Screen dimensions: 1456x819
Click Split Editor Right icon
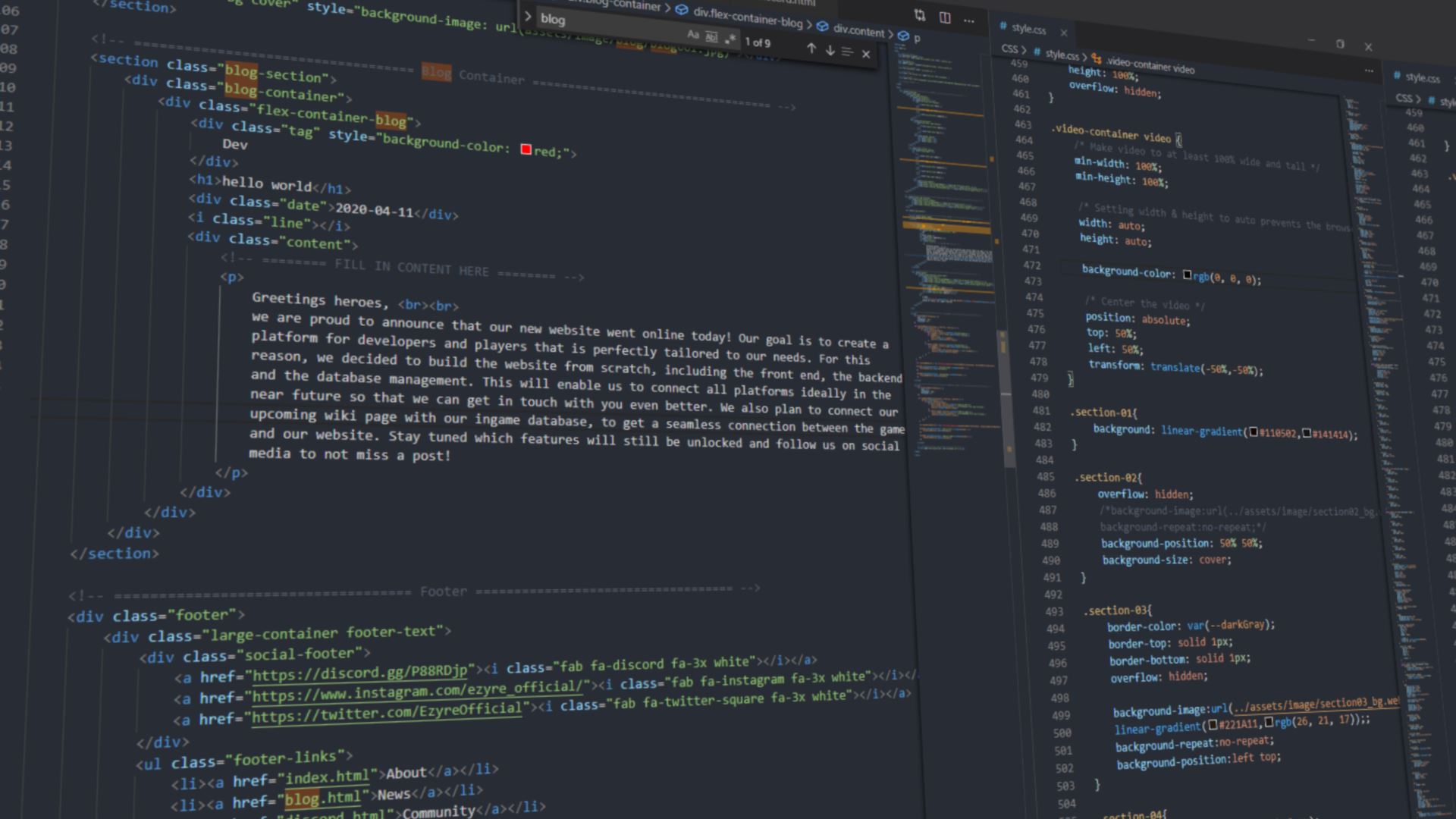point(945,17)
